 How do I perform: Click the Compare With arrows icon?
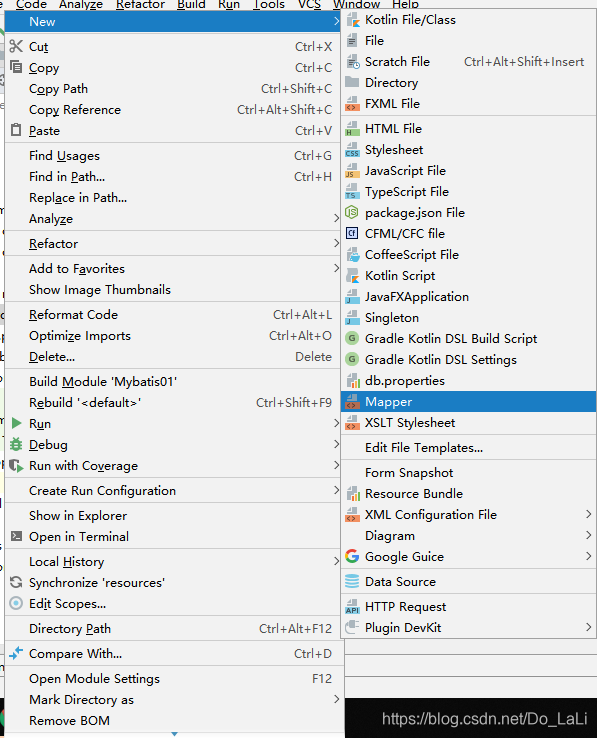coord(16,653)
